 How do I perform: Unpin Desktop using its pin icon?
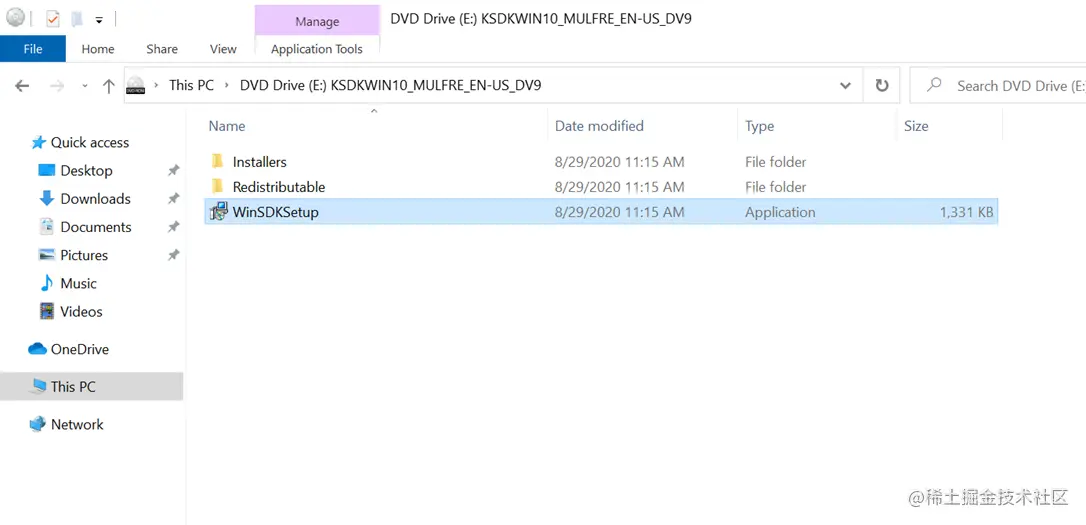tap(174, 170)
